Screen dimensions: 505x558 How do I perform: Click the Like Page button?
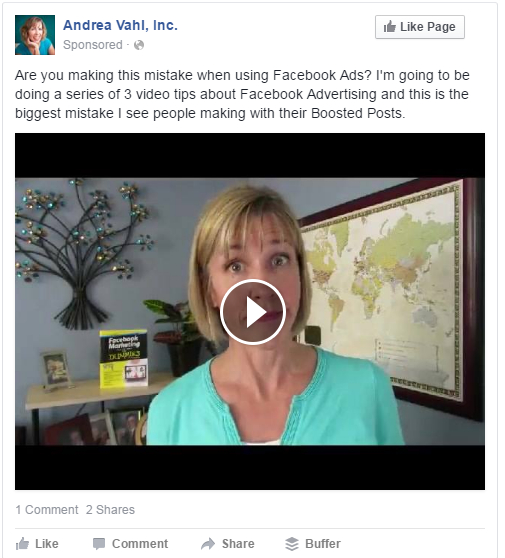click(x=420, y=27)
